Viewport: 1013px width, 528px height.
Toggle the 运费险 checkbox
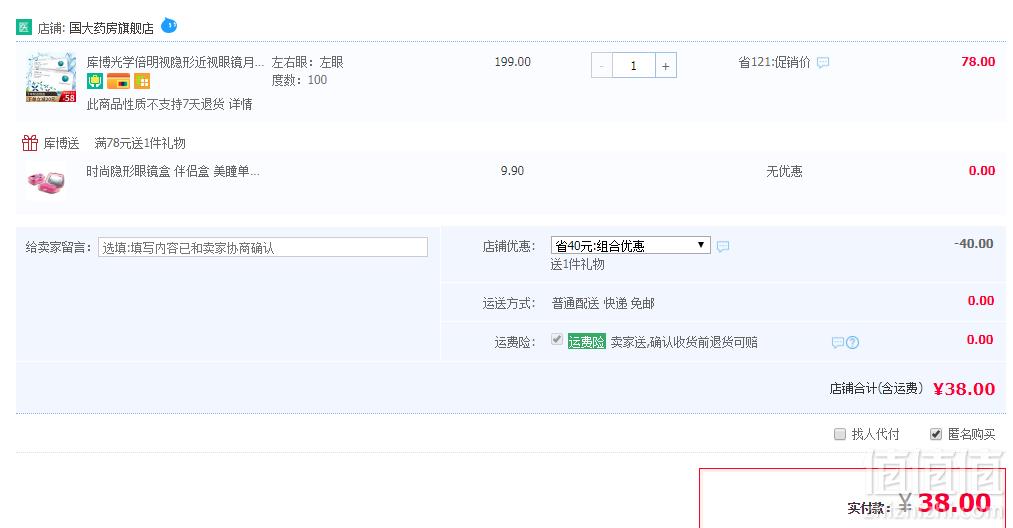click(556, 340)
